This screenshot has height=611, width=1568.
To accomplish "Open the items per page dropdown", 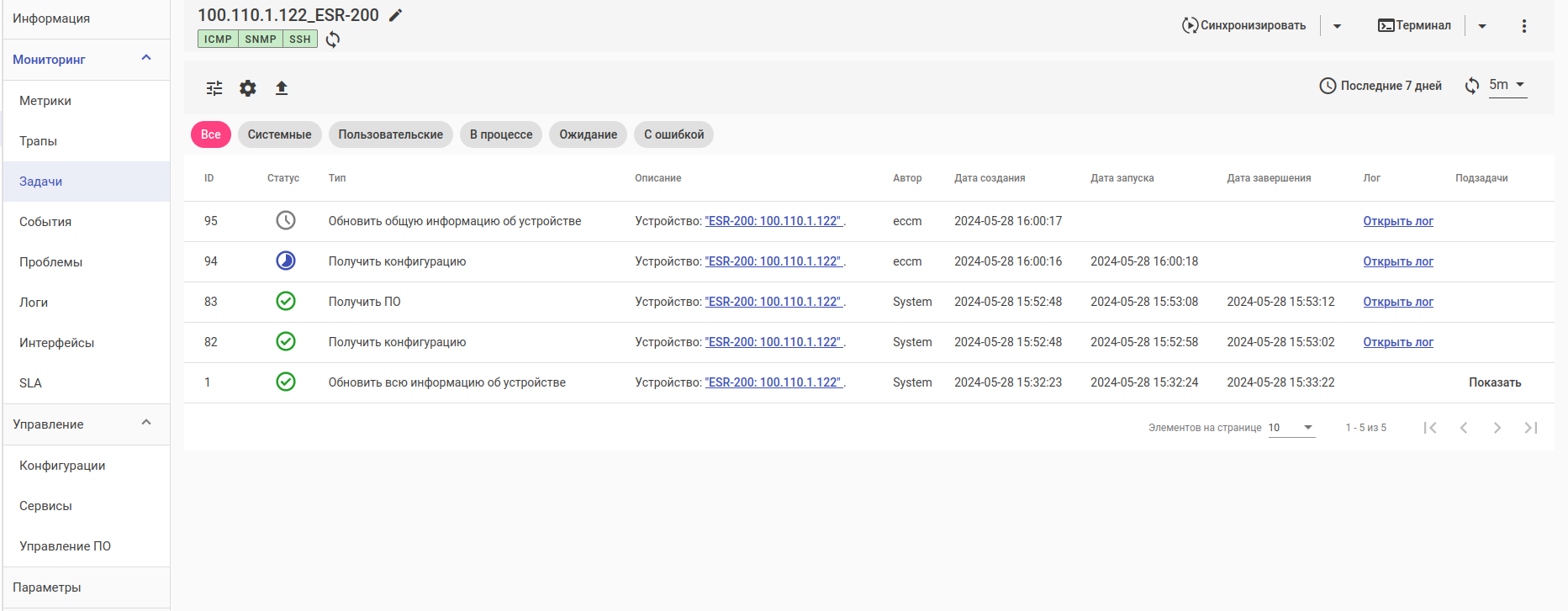I will (1291, 428).
